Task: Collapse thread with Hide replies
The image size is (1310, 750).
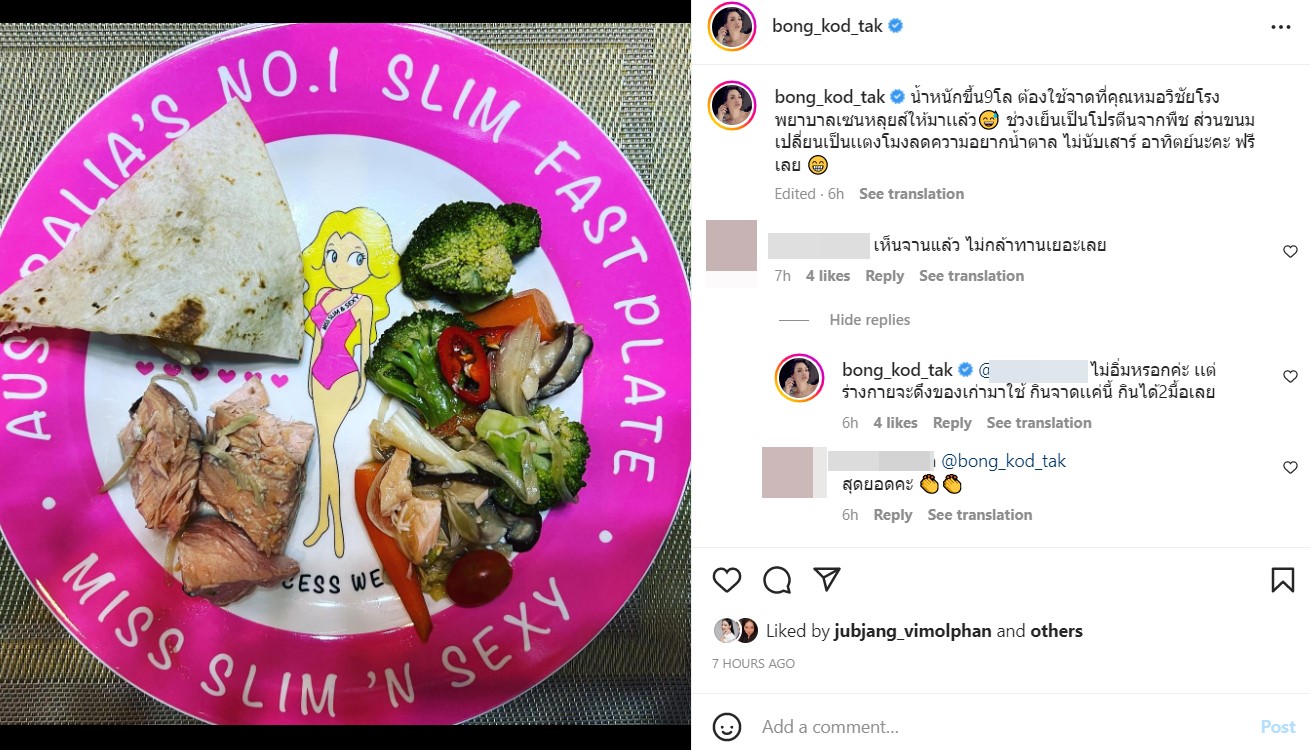Action: tap(869, 320)
